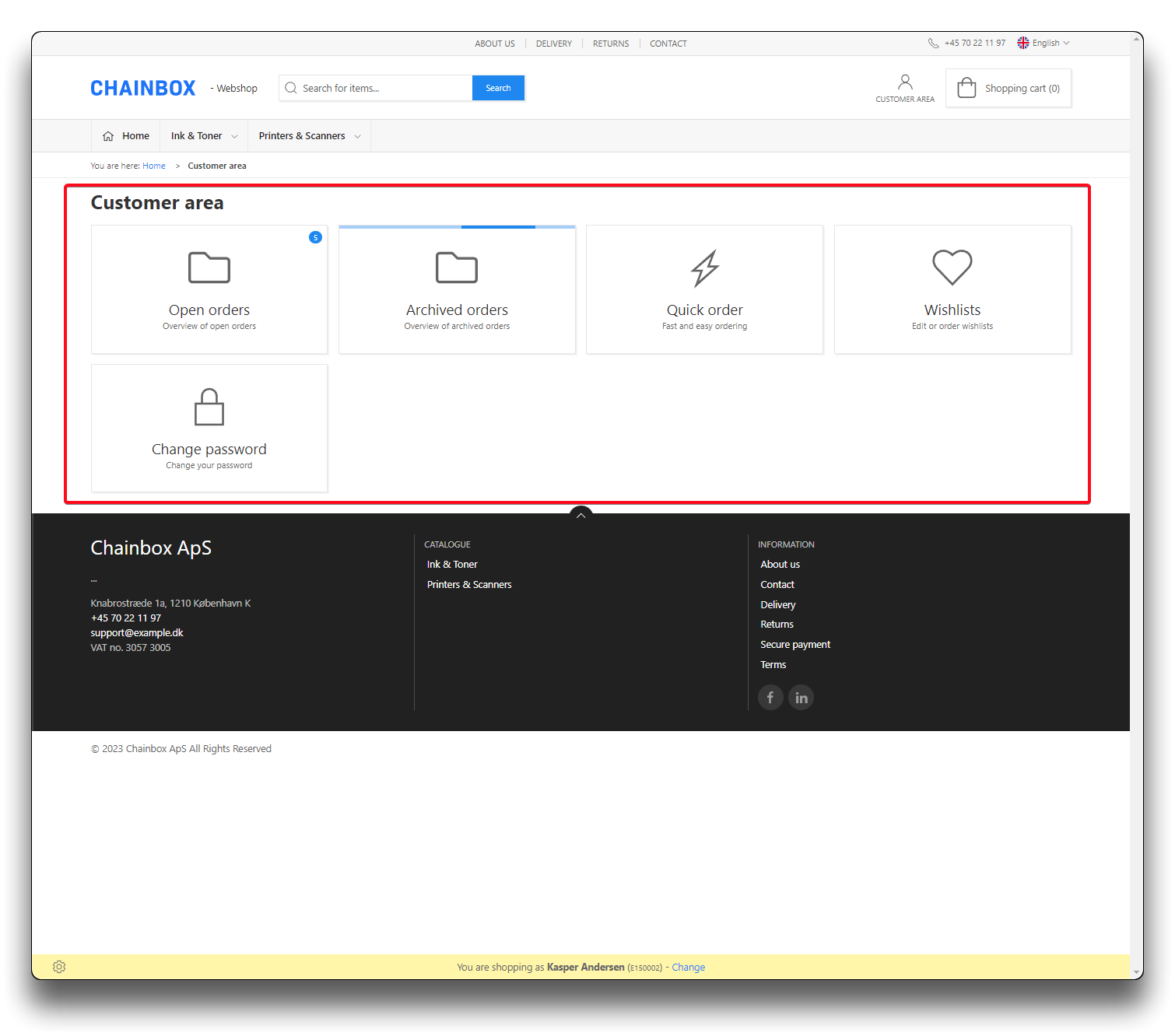Open Wishlists via the heart icon
Viewport: 1175px width, 1036px height.
click(x=952, y=268)
